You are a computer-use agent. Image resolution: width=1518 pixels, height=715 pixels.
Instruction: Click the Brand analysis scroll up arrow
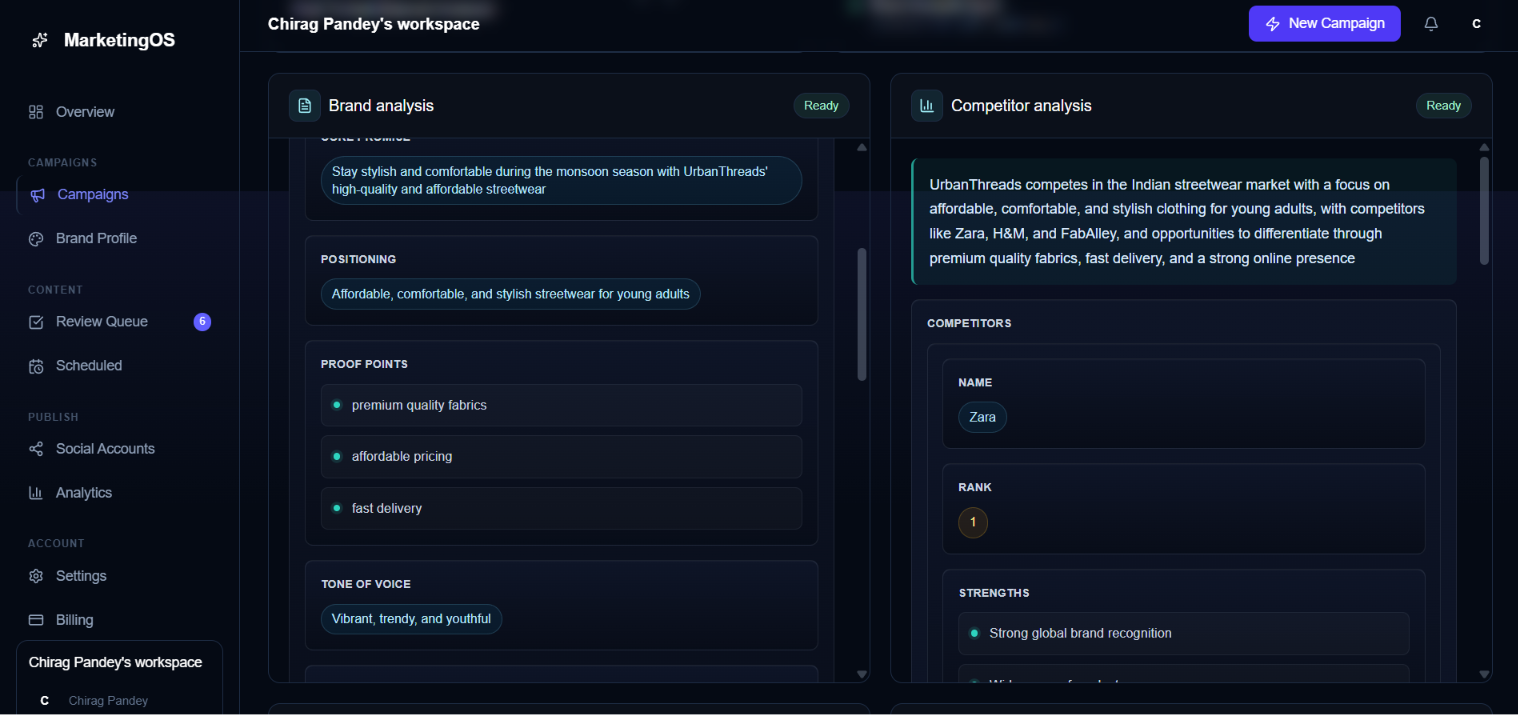coord(862,148)
